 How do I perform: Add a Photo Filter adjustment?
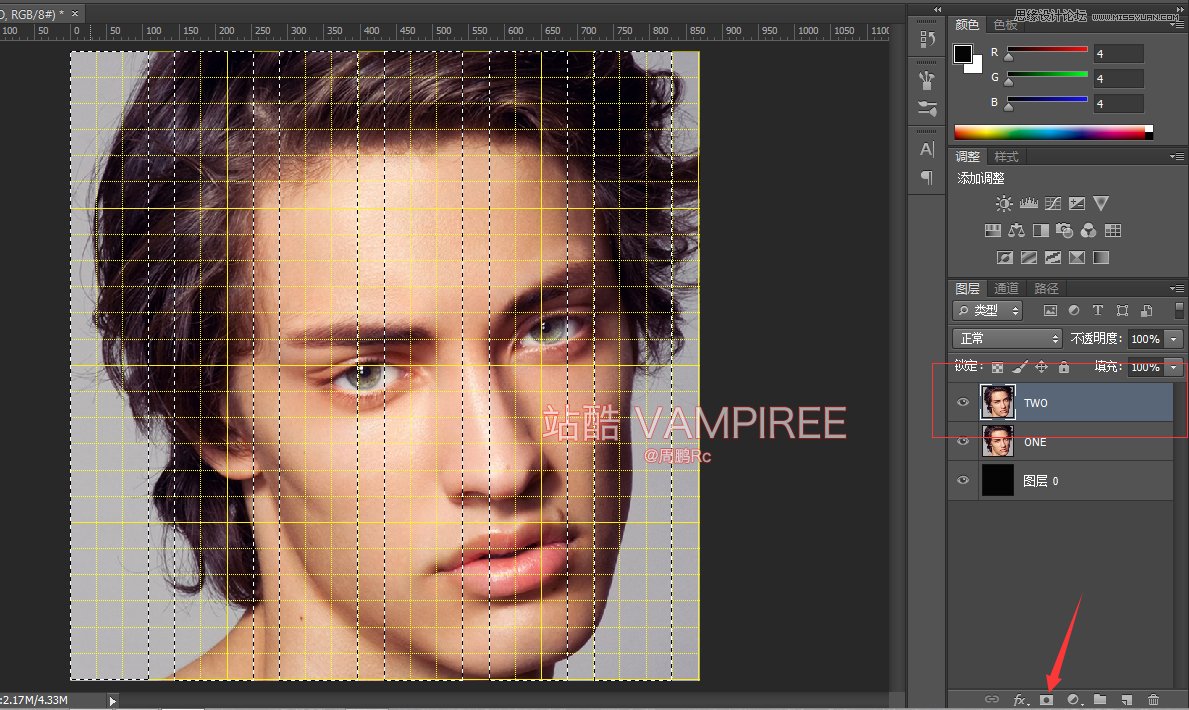pos(1065,231)
